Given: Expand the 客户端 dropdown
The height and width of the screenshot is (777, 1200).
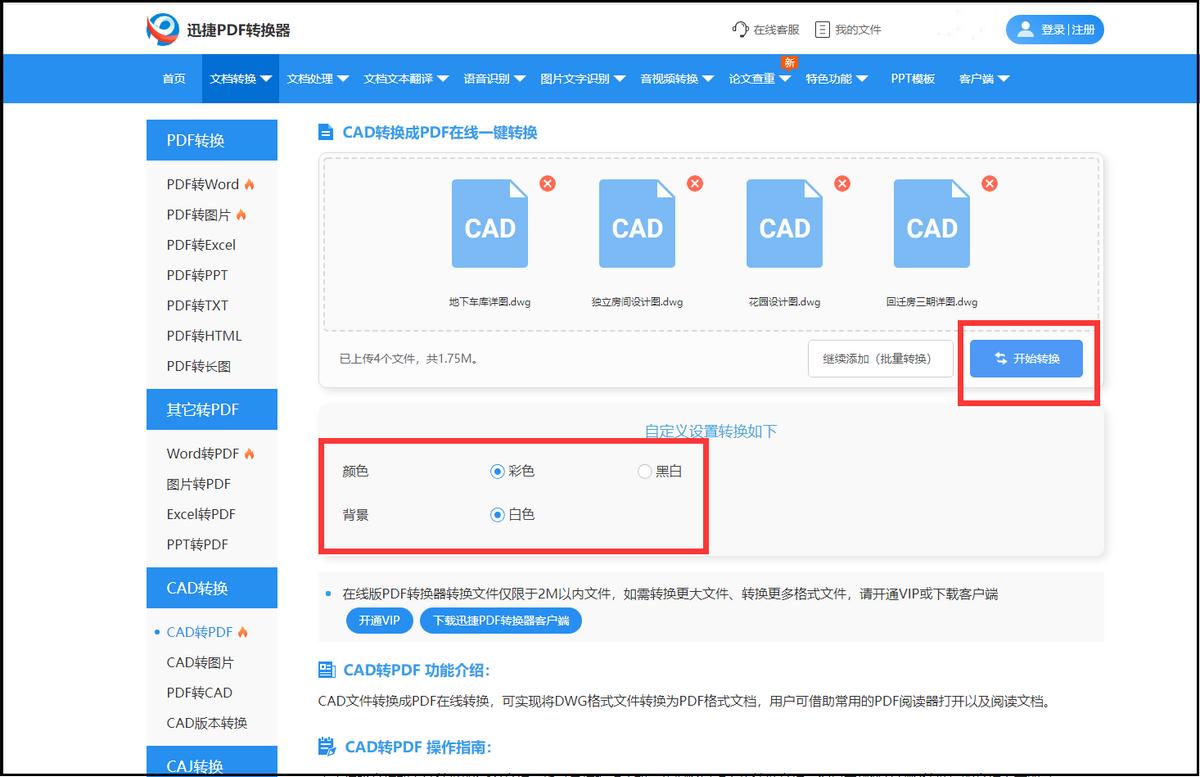Looking at the screenshot, I should 982,78.
